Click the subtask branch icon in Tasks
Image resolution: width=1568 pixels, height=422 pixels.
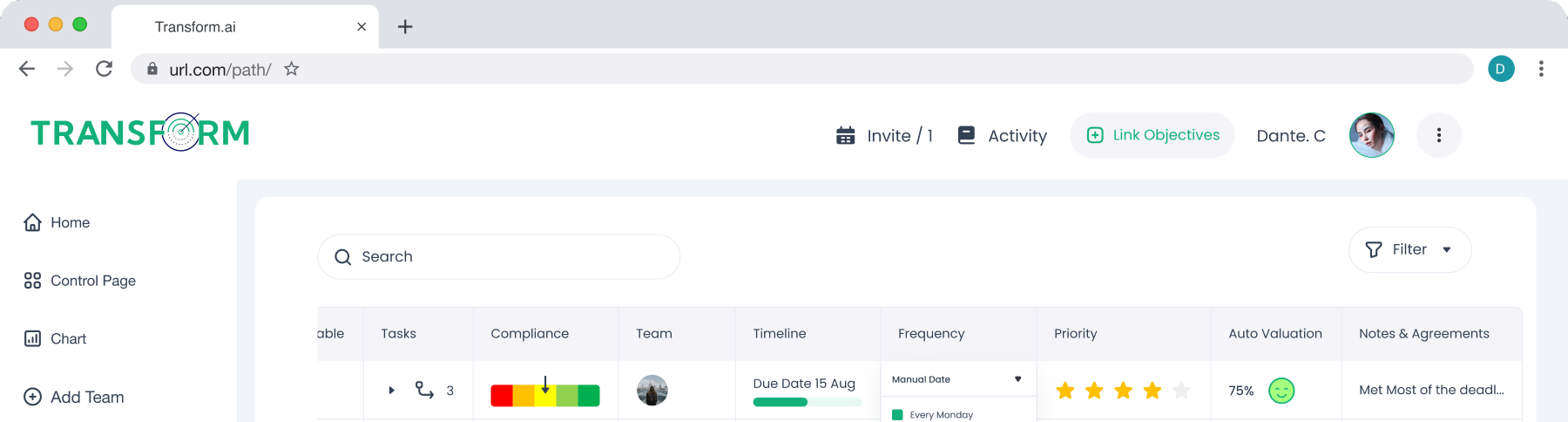click(x=424, y=390)
